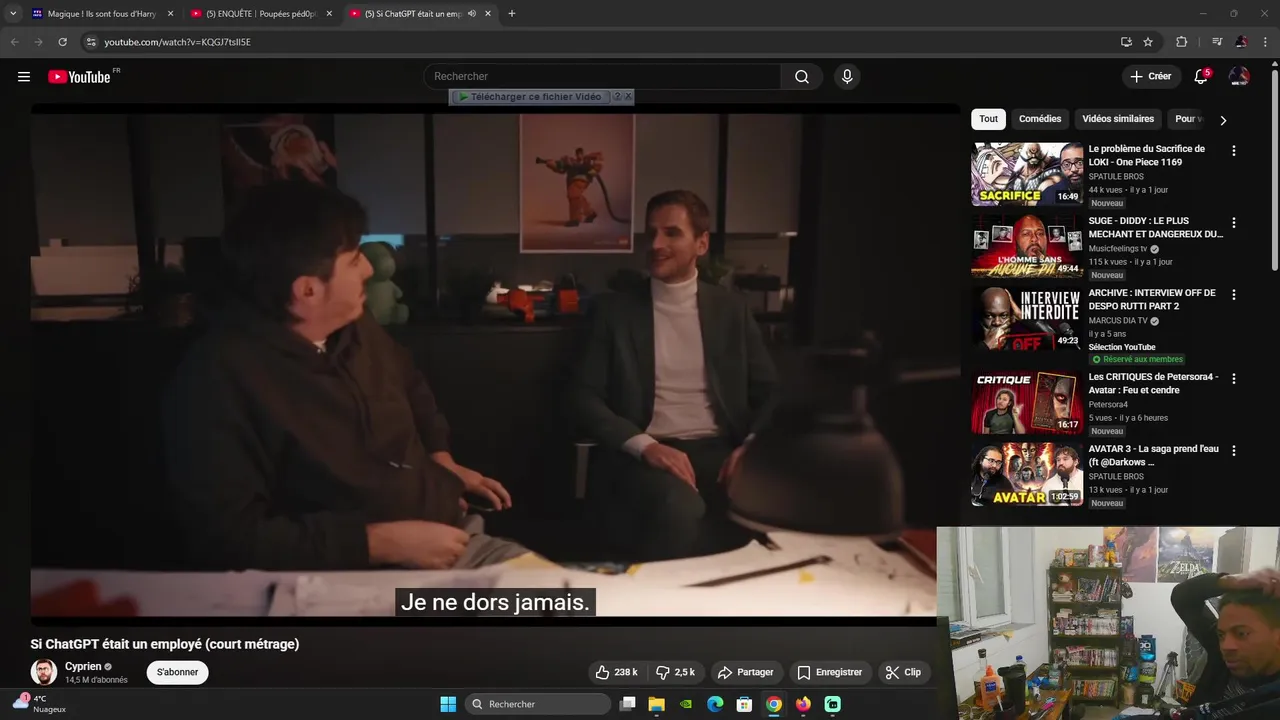
Task: Click the Chrome address bar URL
Action: pyautogui.click(x=177, y=42)
